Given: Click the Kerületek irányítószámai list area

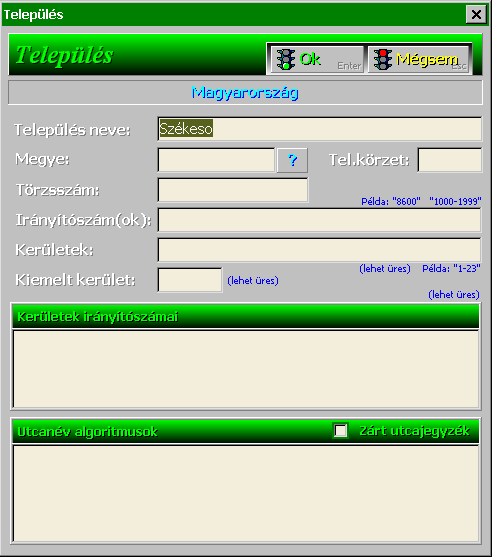Looking at the screenshot, I should click(x=246, y=369).
